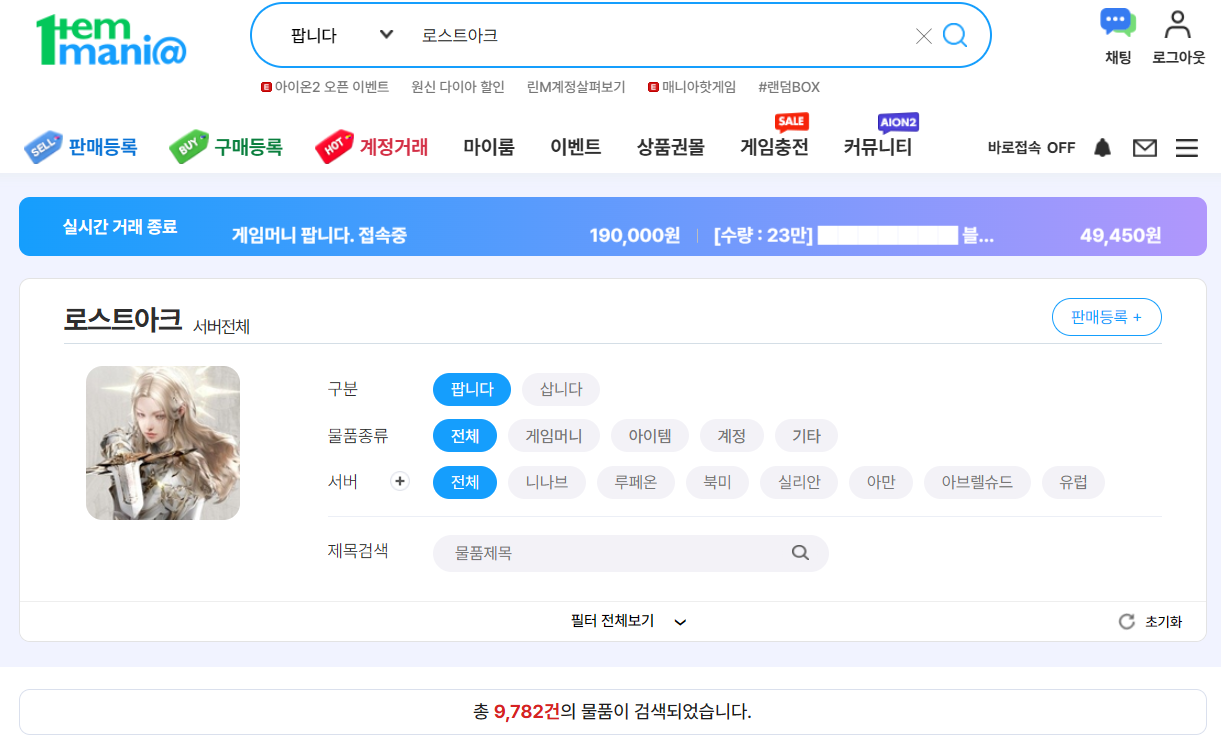This screenshot has height=745, width=1221.
Task: Select 전체 in 물품종류 filter
Action: [465, 436]
